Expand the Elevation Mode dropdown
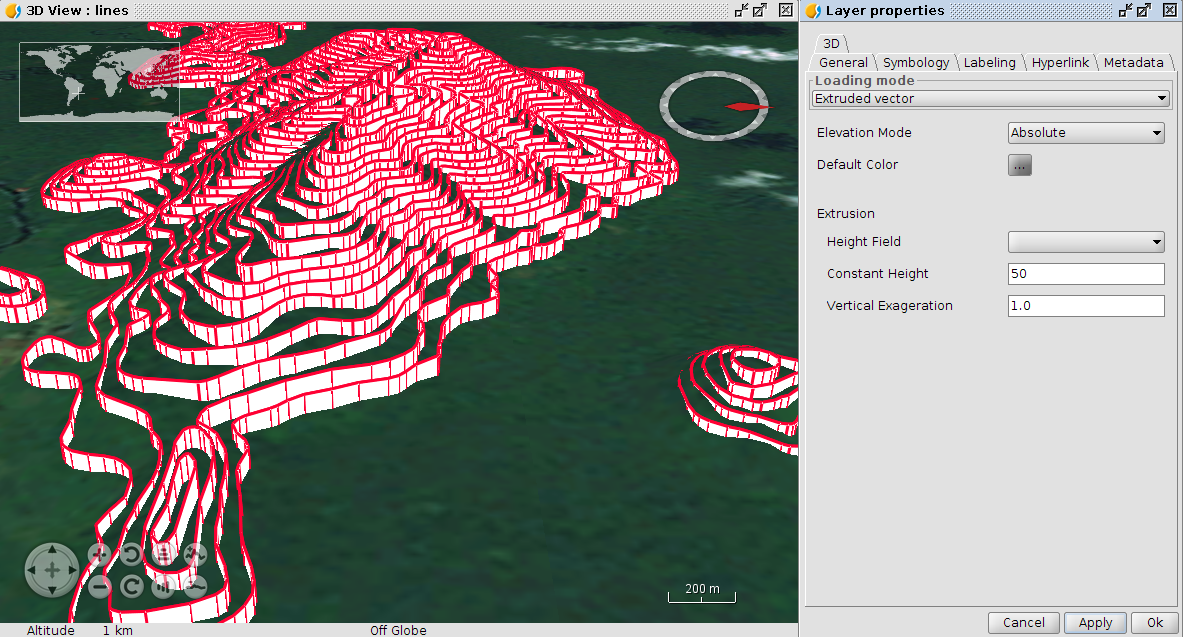 click(x=1085, y=133)
